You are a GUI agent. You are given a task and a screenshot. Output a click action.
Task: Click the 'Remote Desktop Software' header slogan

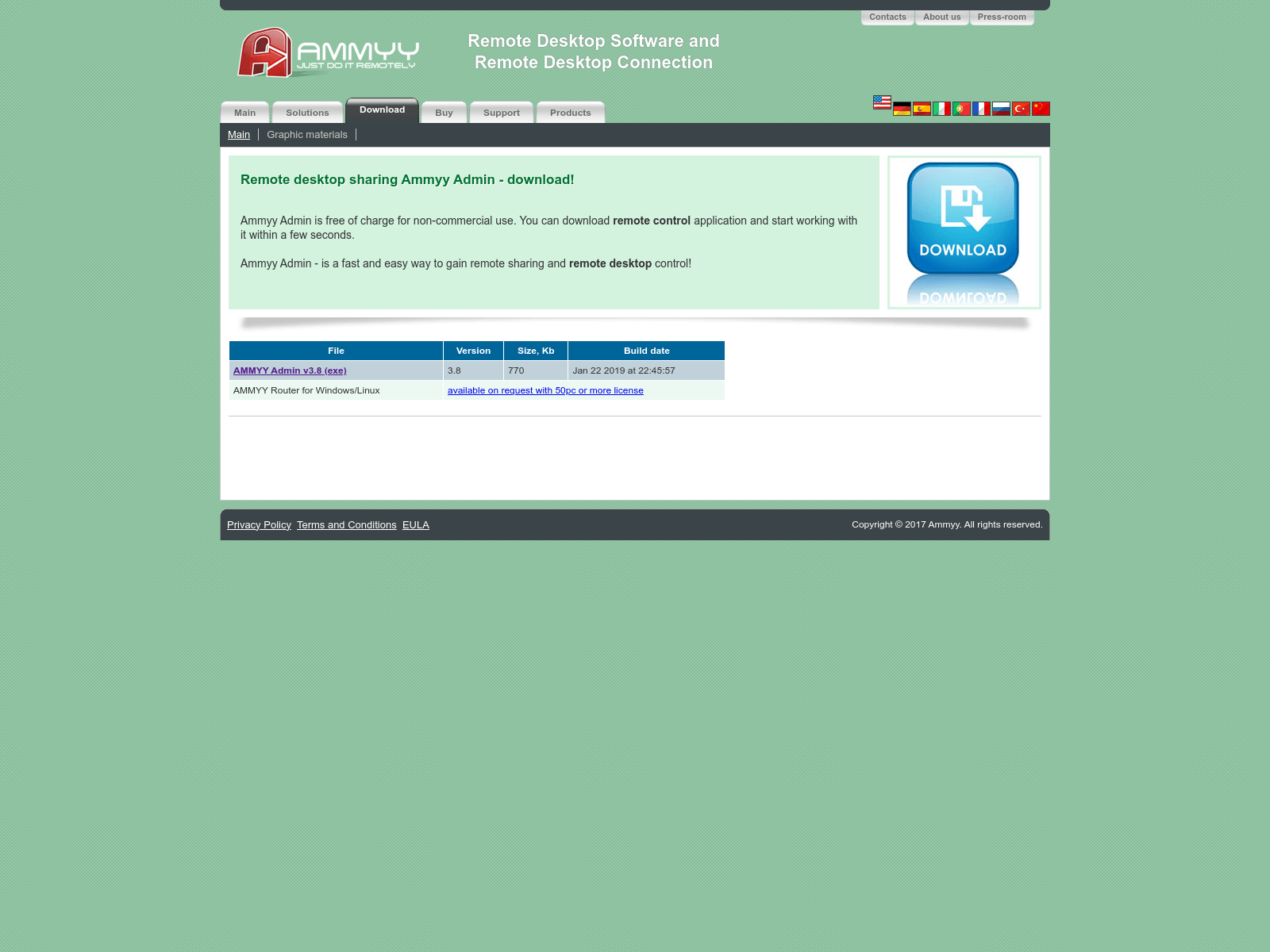pyautogui.click(x=594, y=52)
